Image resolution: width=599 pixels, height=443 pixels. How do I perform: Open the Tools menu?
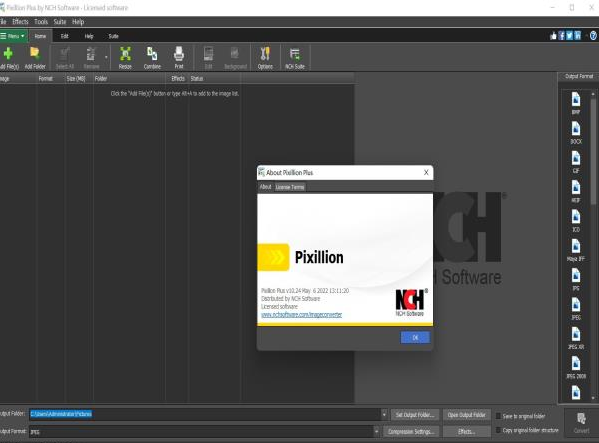pos(41,22)
